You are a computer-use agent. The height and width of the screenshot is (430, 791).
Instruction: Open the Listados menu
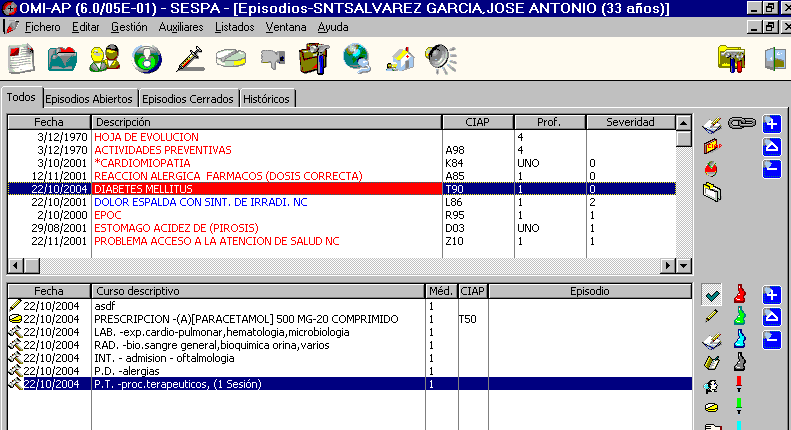click(234, 27)
